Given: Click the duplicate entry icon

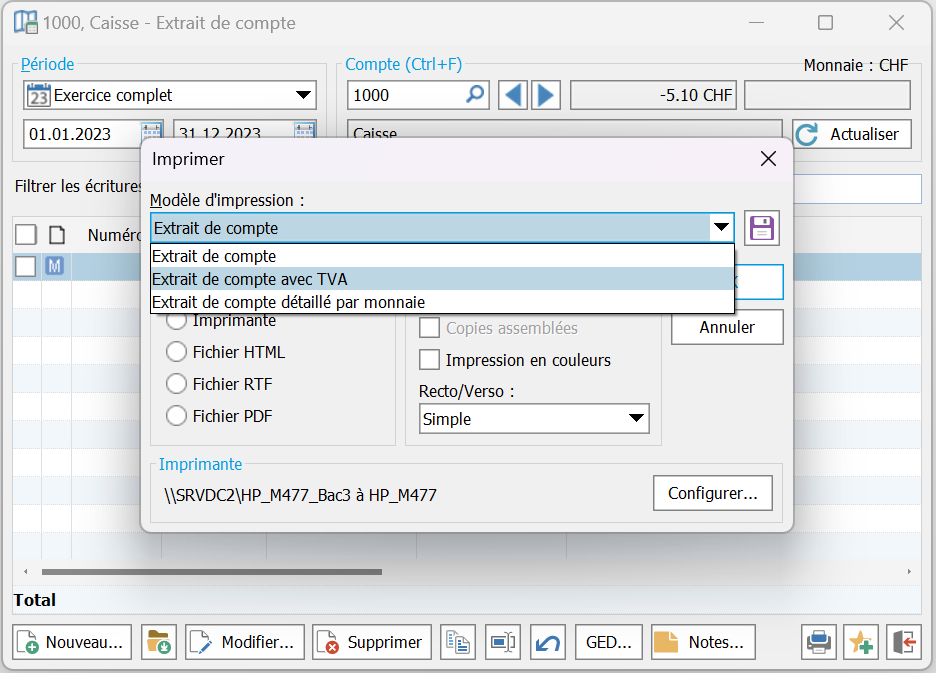Looking at the screenshot, I should point(458,642).
